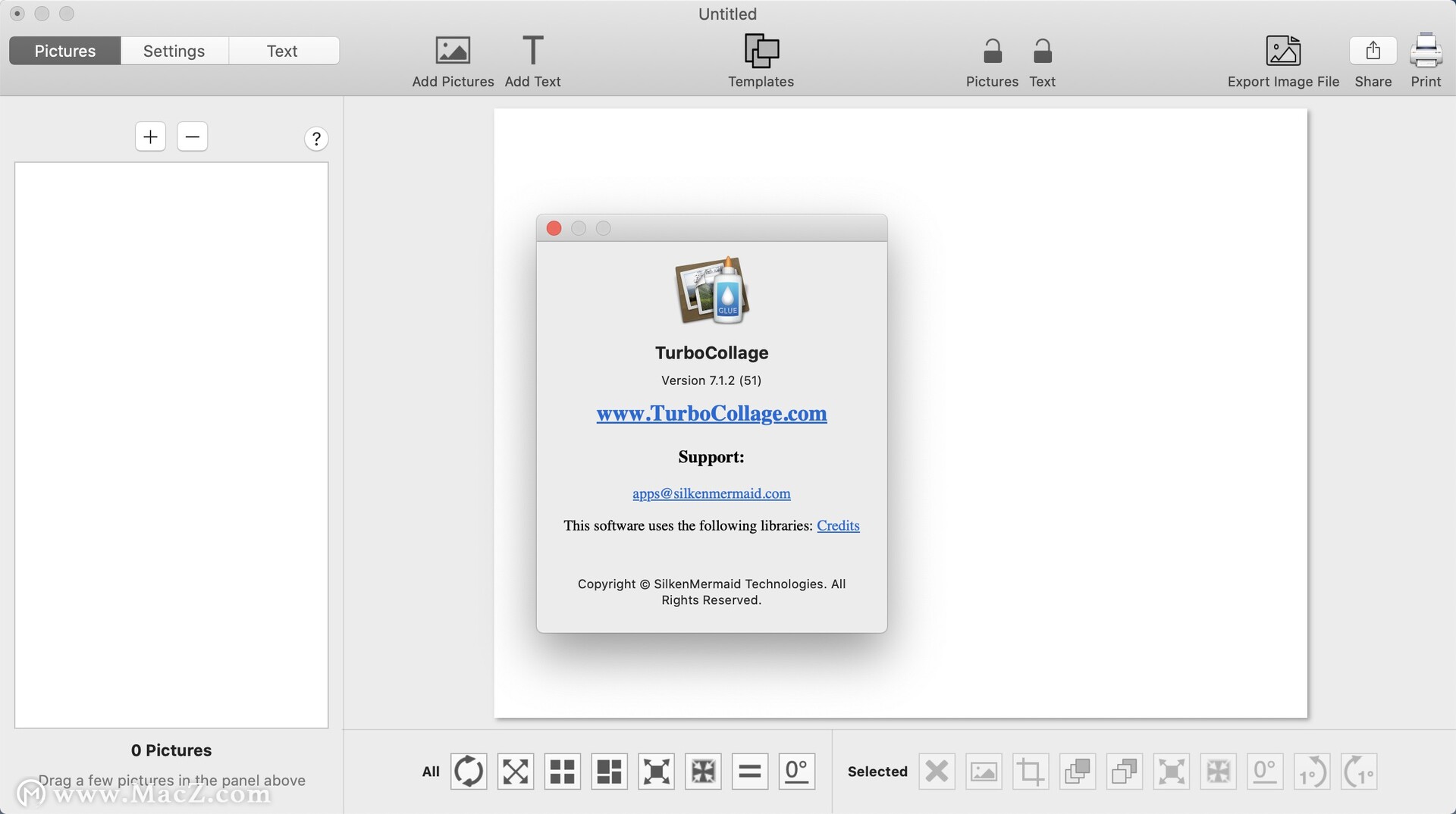This screenshot has height=814, width=1456.
Task: Rotate selected counterclockwise by 1 degree
Action: [x=1312, y=772]
